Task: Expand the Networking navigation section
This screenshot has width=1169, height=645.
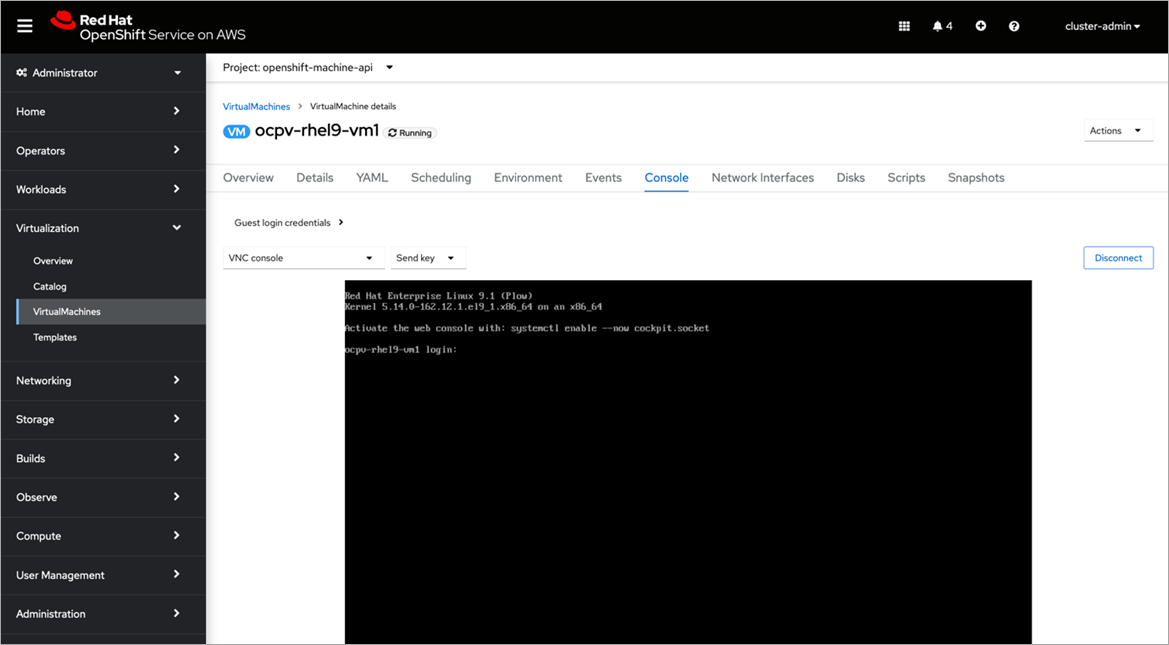Action: pyautogui.click(x=103, y=380)
